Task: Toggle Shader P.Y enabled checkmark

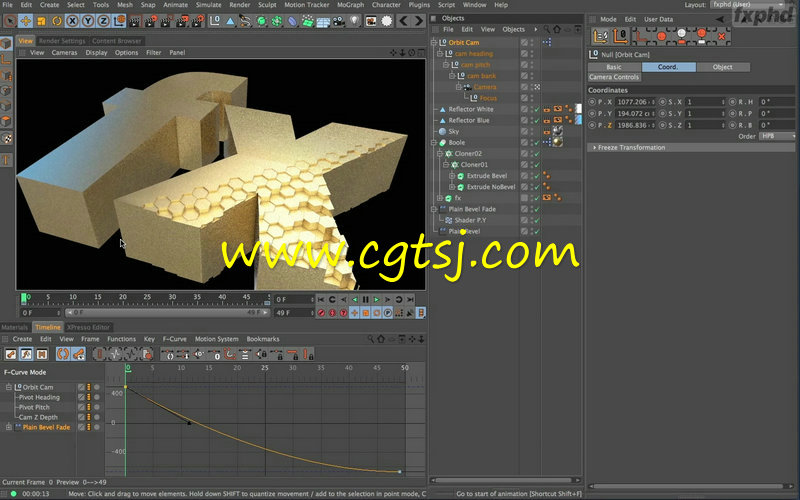Action: (537, 220)
